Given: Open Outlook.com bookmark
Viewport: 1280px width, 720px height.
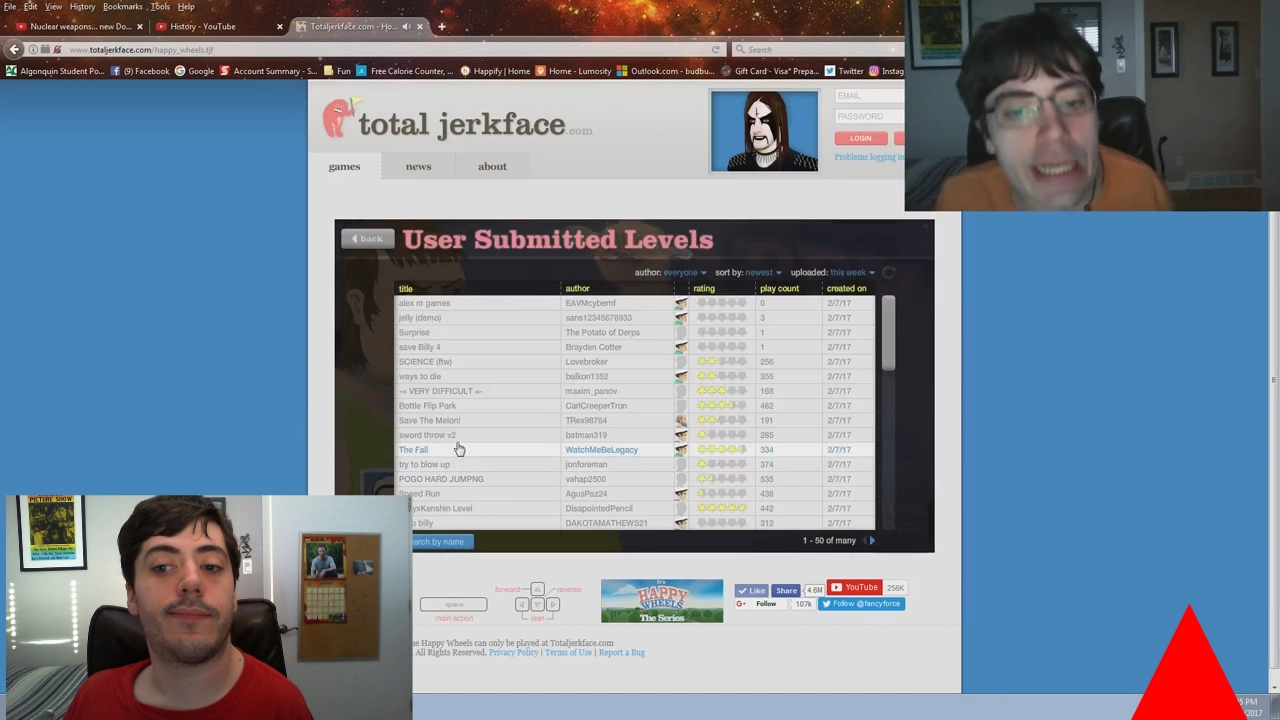Looking at the screenshot, I should (x=666, y=71).
